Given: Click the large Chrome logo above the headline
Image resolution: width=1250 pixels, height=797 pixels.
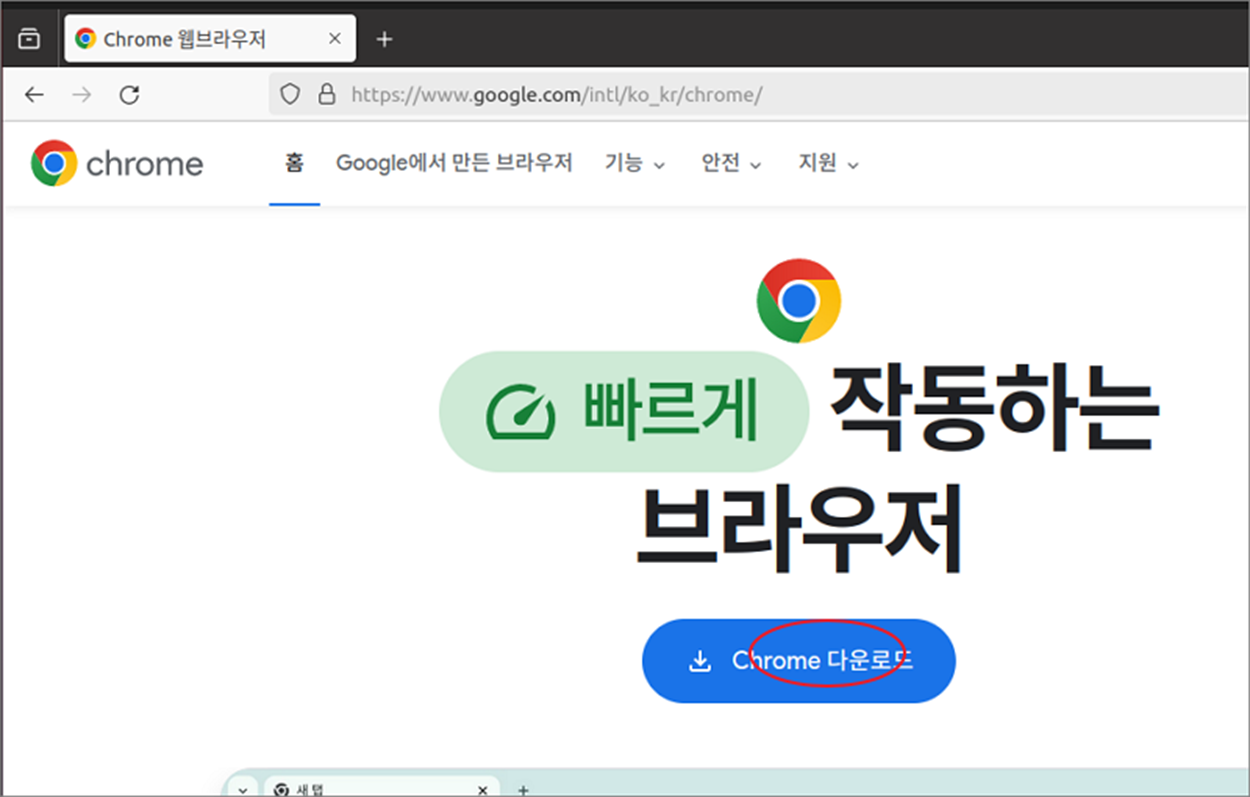Looking at the screenshot, I should click(x=798, y=301).
